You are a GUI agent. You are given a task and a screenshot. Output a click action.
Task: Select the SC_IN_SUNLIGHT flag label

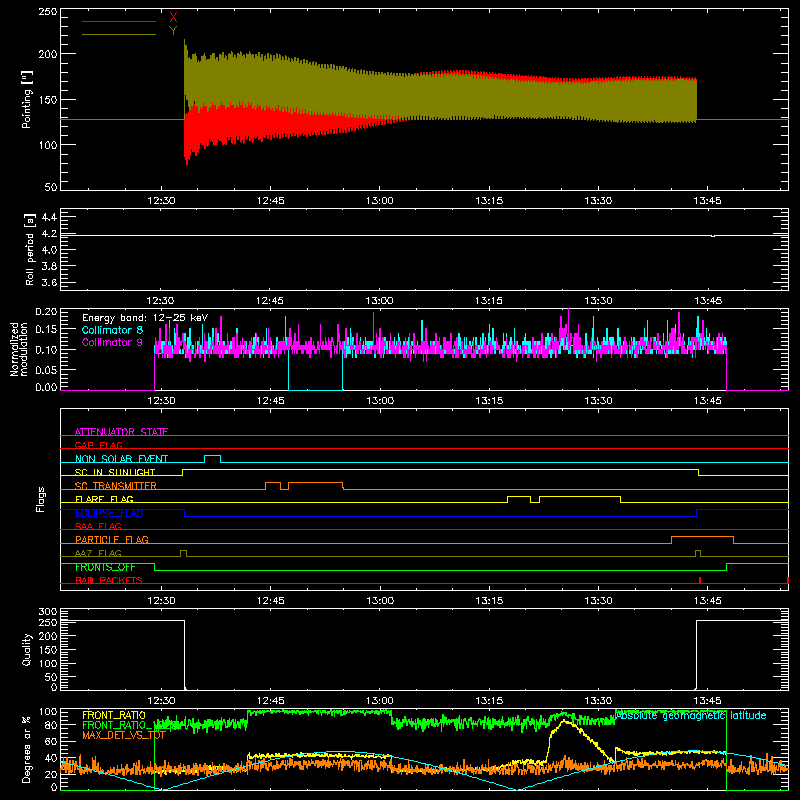click(x=115, y=472)
